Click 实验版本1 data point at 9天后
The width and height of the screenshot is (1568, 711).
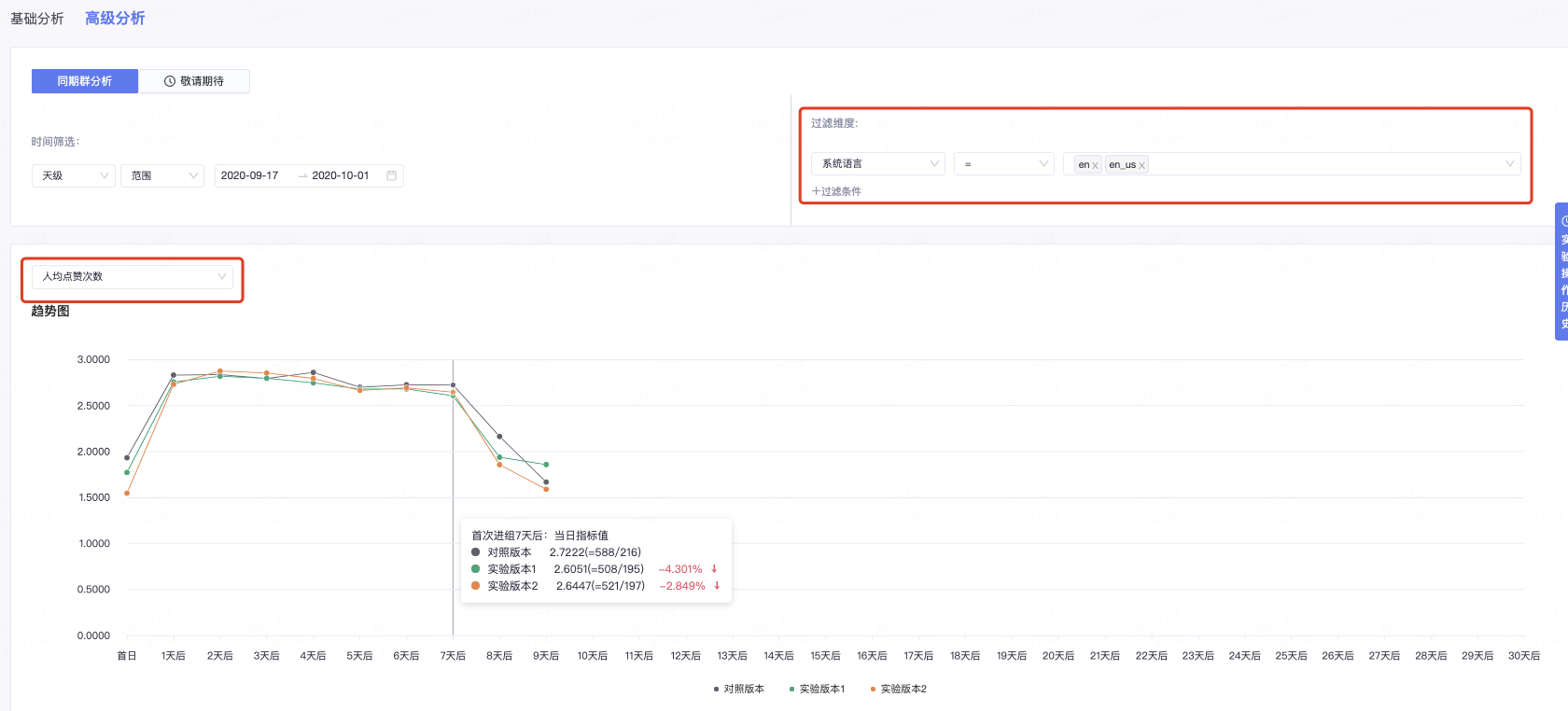click(546, 465)
